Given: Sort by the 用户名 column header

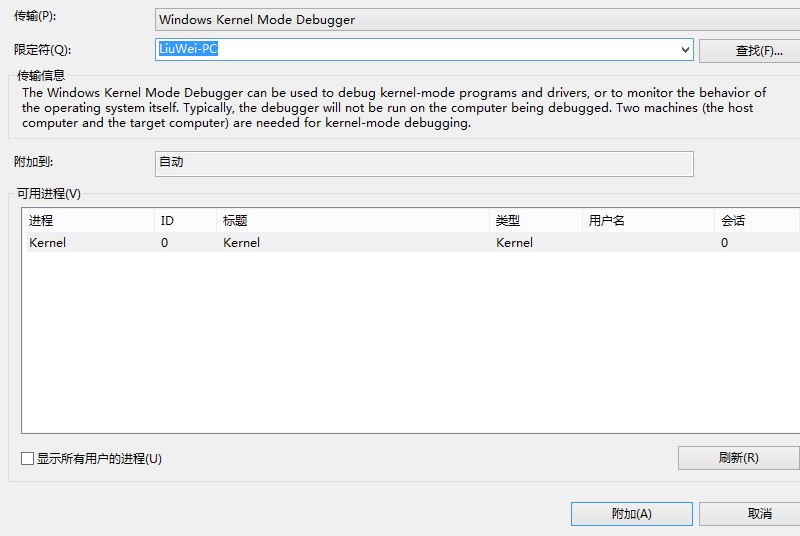Looking at the screenshot, I should click(648, 220).
